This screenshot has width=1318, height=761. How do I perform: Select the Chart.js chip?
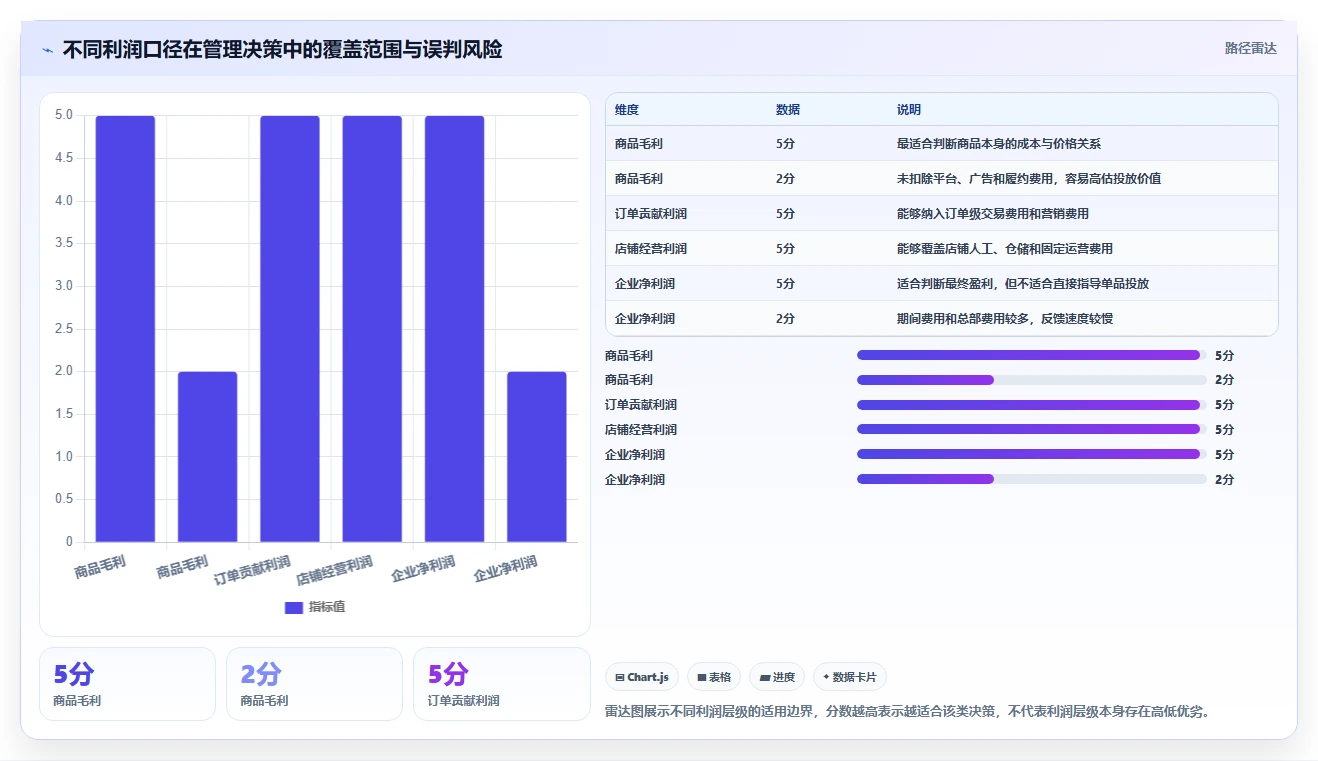(642, 677)
